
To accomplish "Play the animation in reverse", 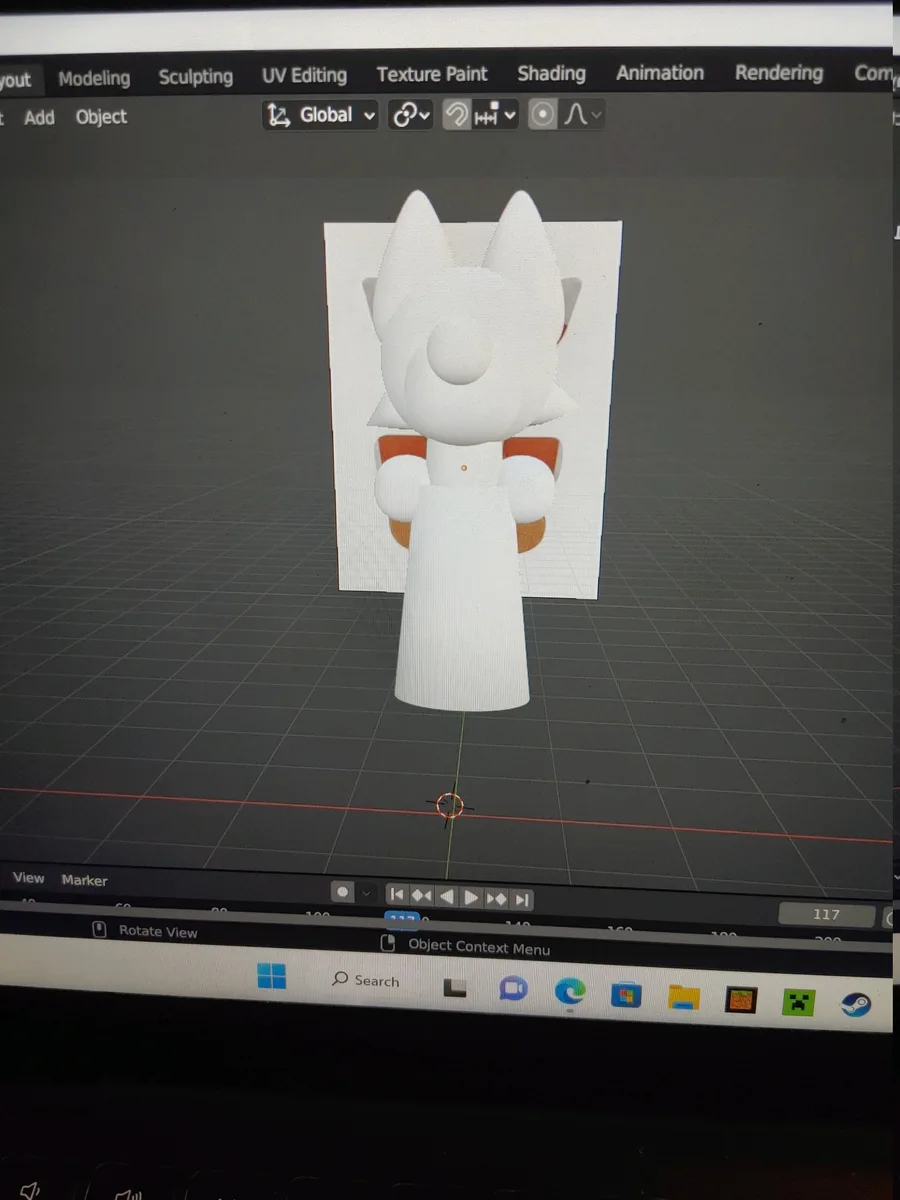I will (x=446, y=897).
